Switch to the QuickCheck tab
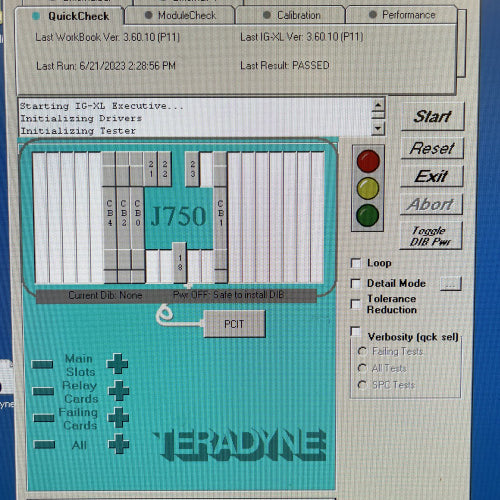This screenshot has height=500, width=500. click(70, 16)
